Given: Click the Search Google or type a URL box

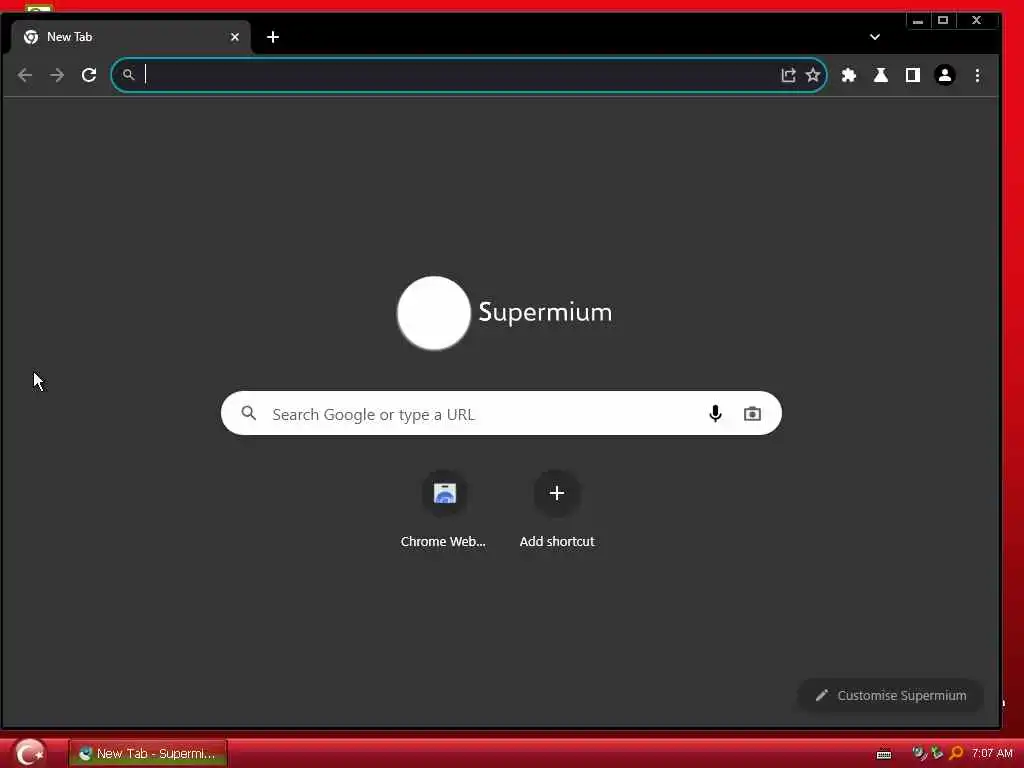Looking at the screenshot, I should pos(501,413).
